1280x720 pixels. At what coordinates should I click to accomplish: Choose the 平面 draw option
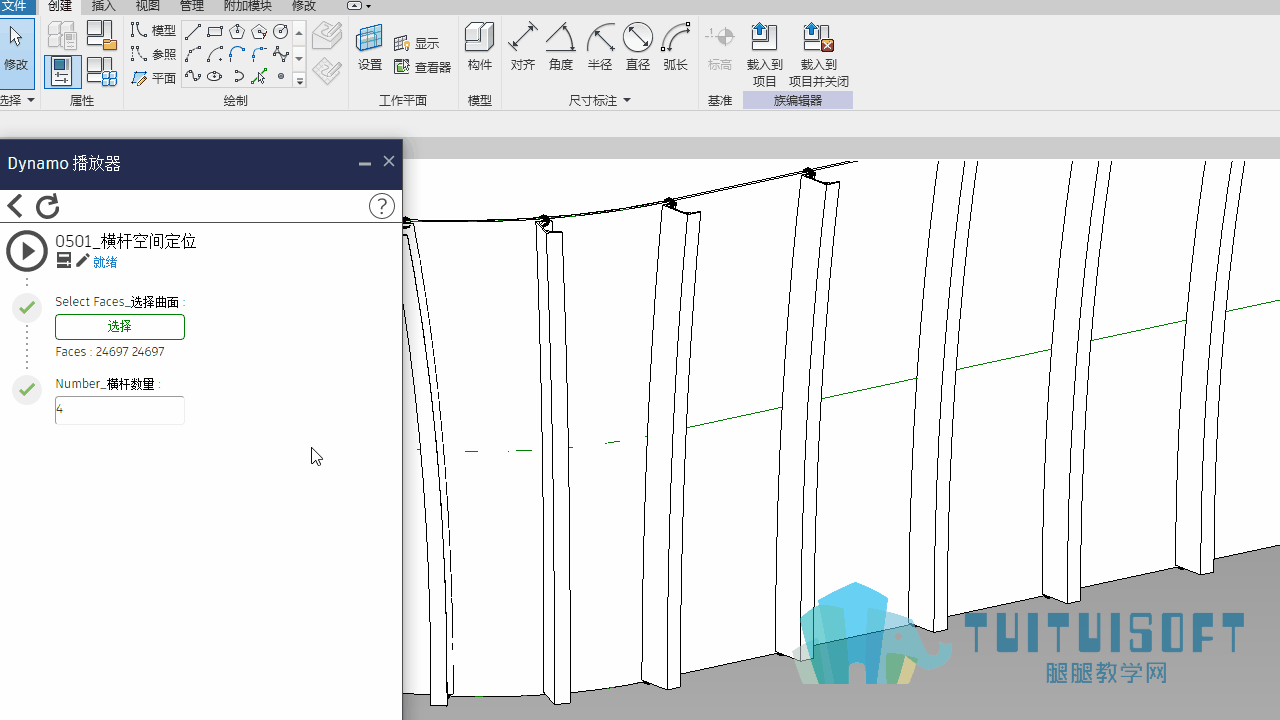(x=153, y=78)
